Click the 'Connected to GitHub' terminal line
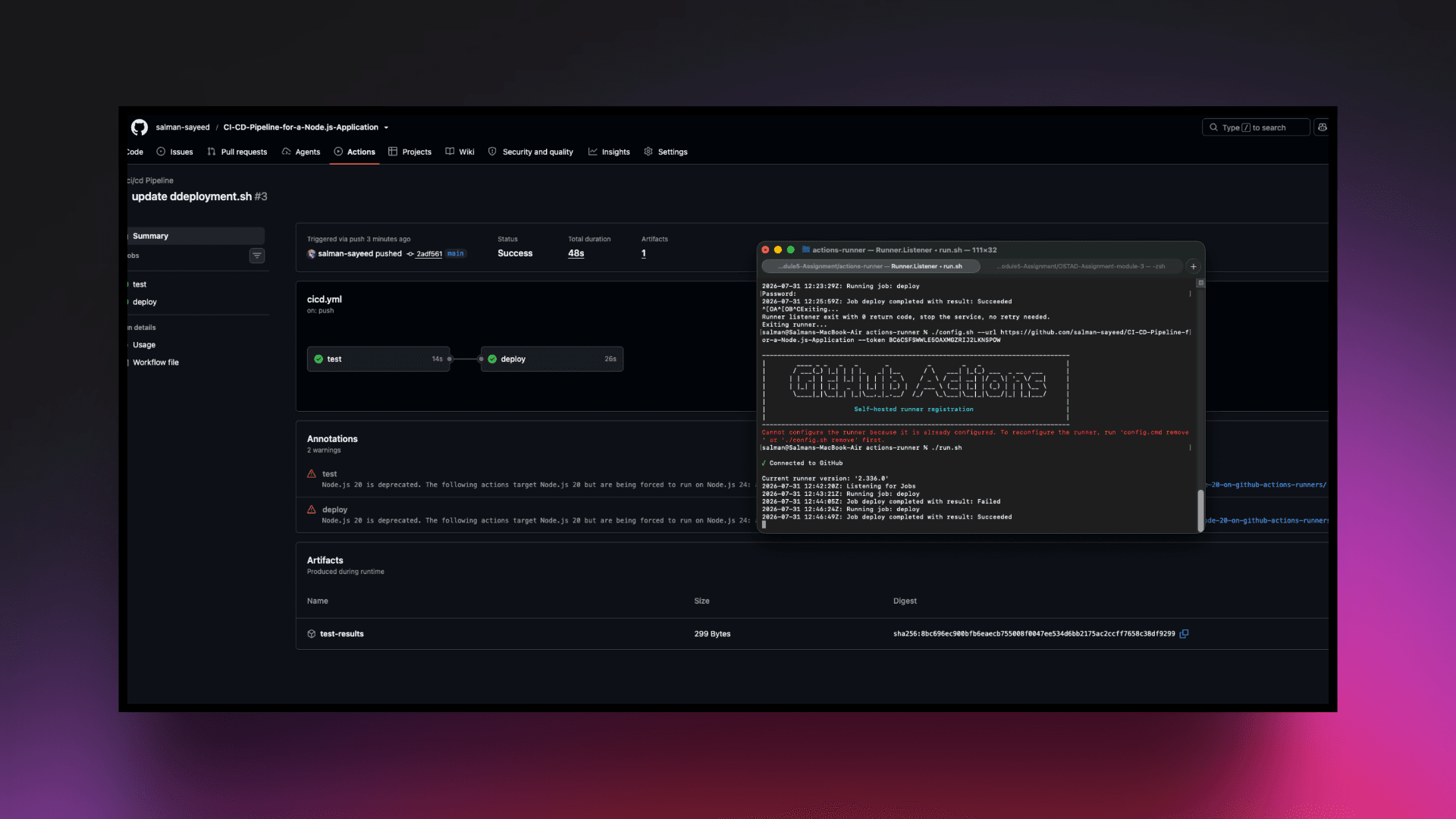 [x=802, y=463]
